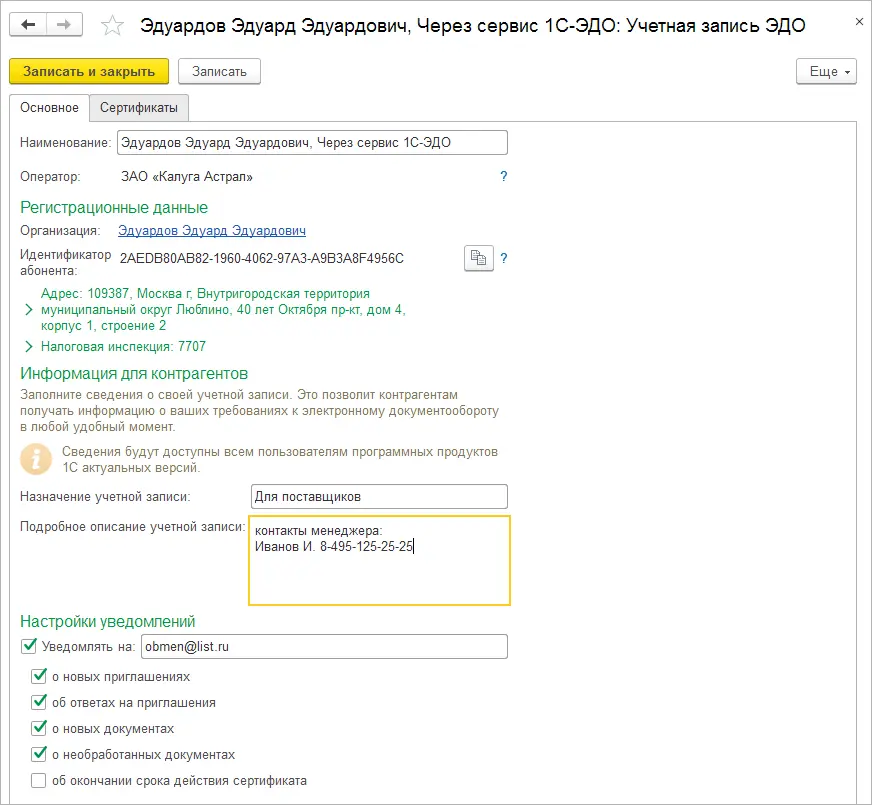Image resolution: width=872 pixels, height=805 pixels.
Task: Uncheck the о новых документах checkbox
Action: coord(38,728)
